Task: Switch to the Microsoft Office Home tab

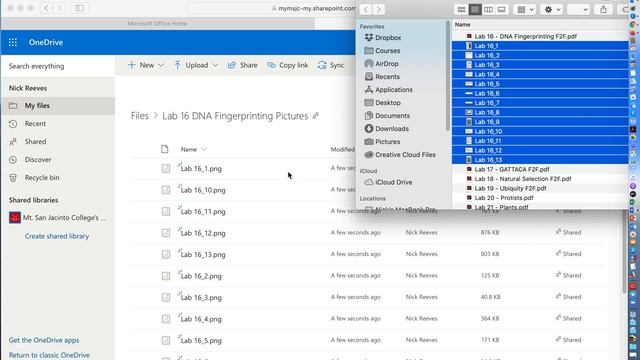Action: click(158, 24)
